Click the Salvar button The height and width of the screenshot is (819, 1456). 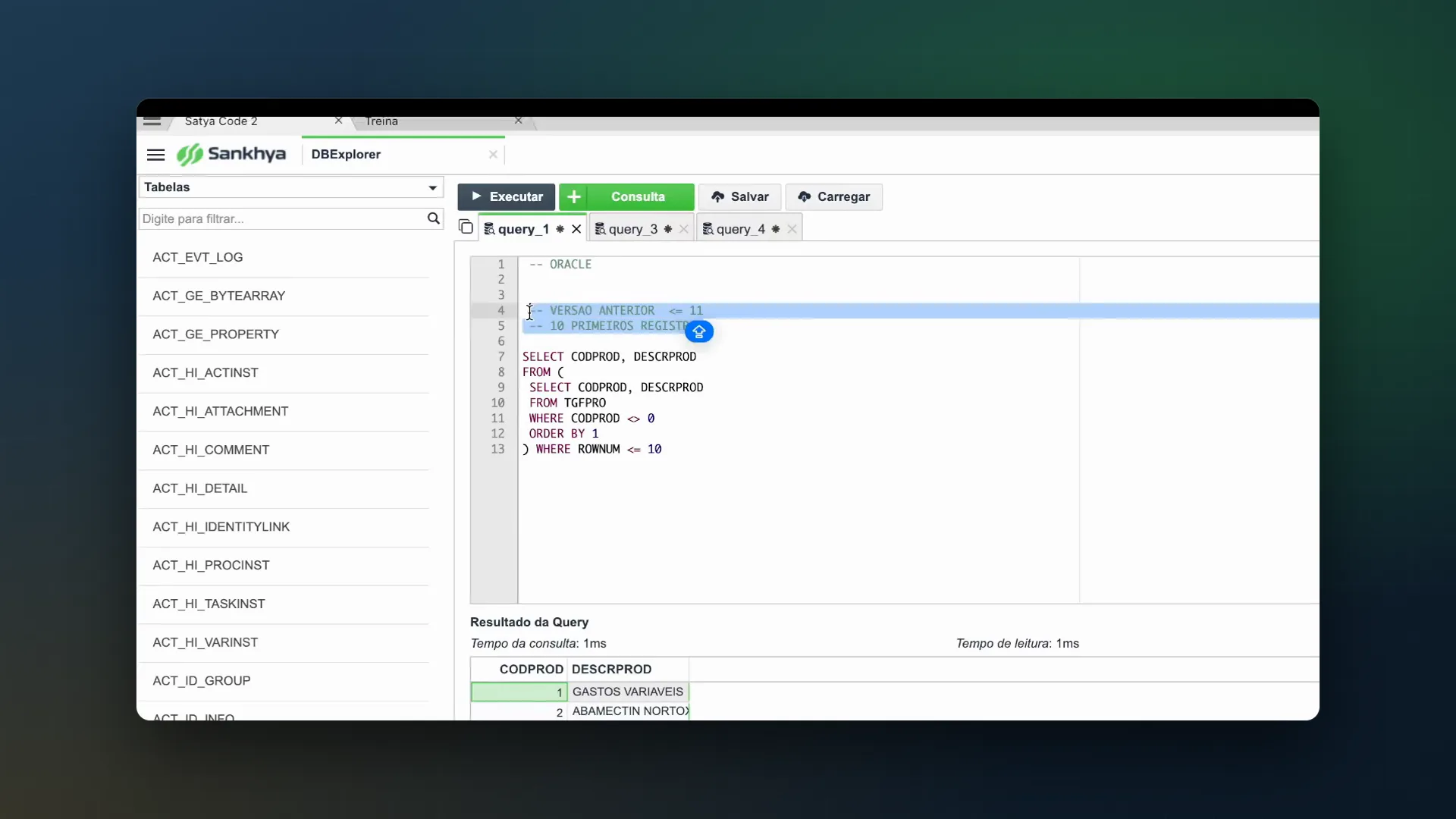739,197
